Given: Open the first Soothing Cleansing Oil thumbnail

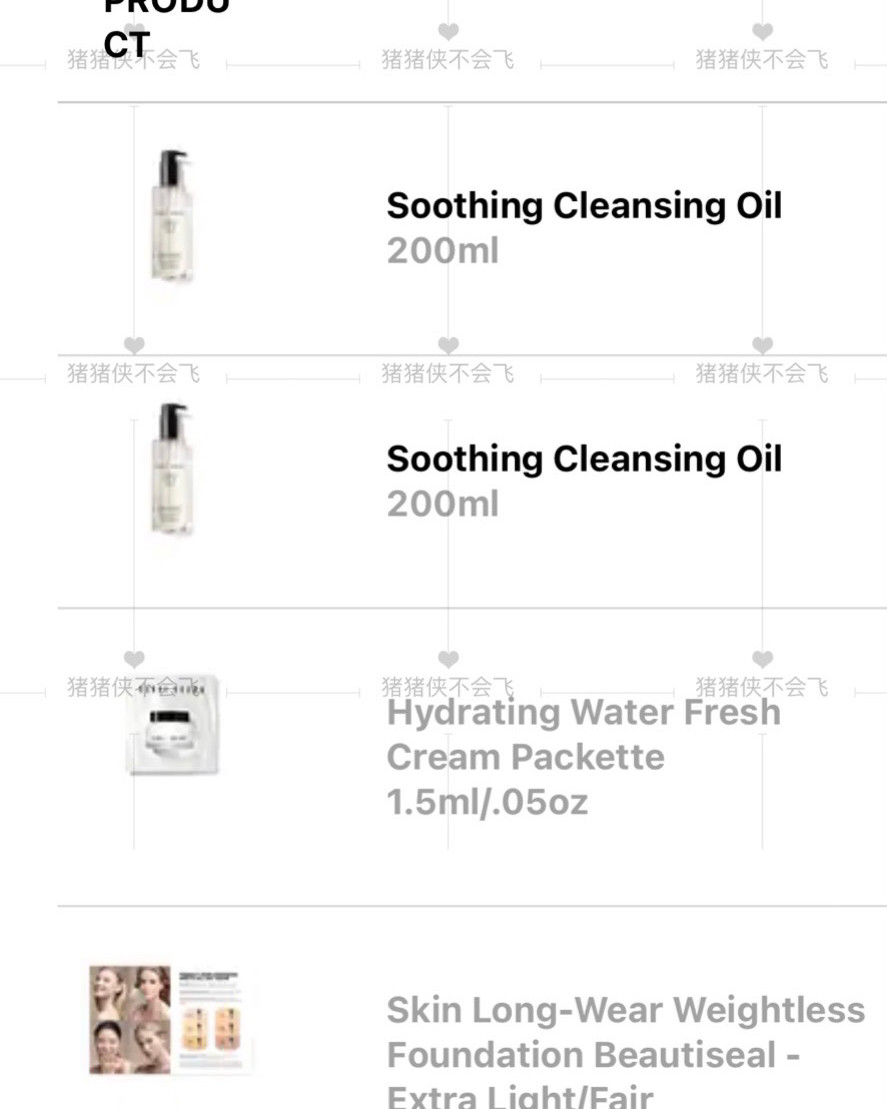Looking at the screenshot, I should coord(172,216).
